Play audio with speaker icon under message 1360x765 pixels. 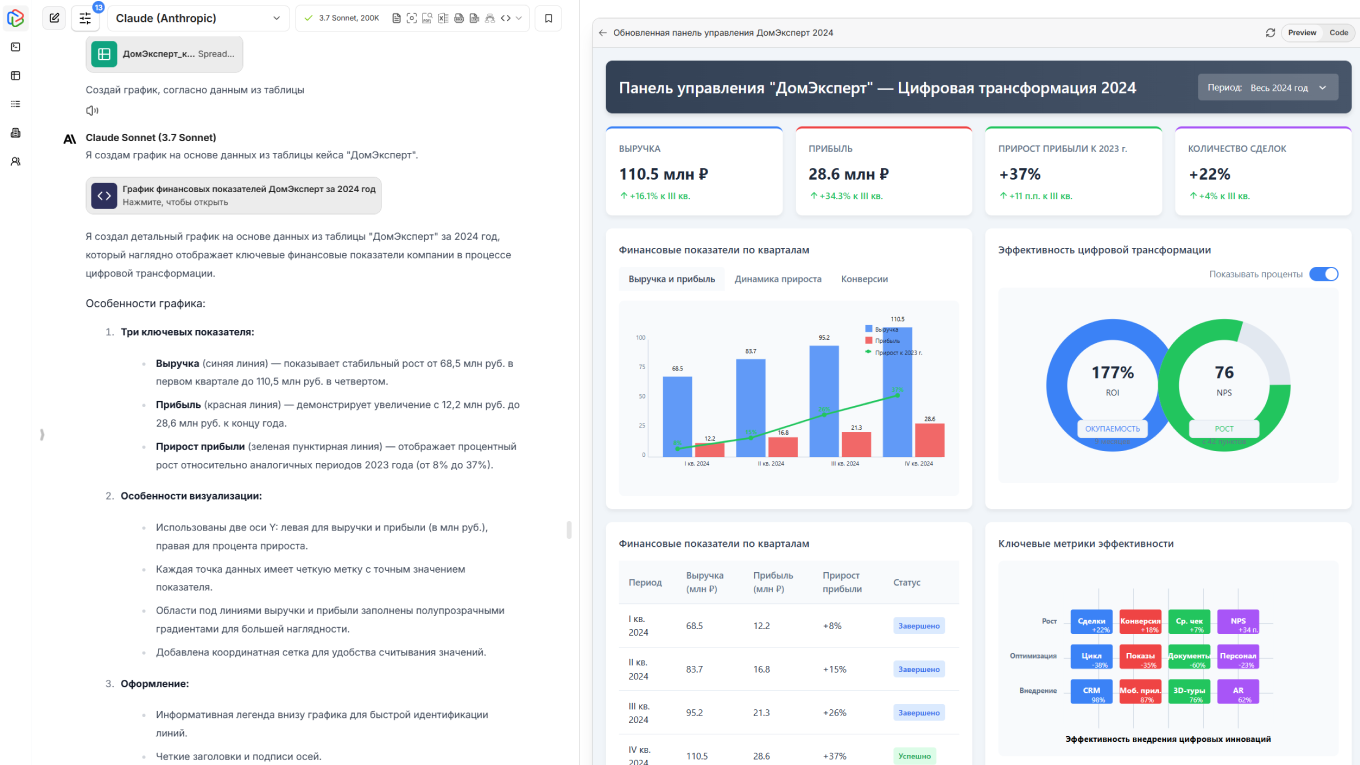92,111
